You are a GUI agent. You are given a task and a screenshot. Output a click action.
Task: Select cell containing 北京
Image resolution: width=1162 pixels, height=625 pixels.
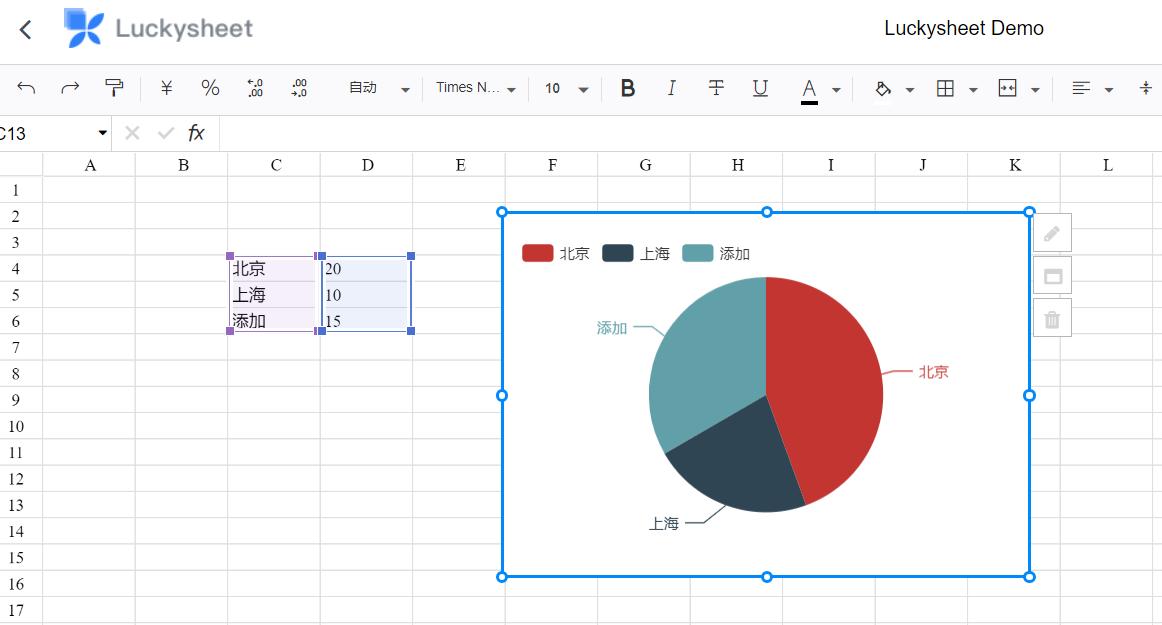click(x=273, y=268)
